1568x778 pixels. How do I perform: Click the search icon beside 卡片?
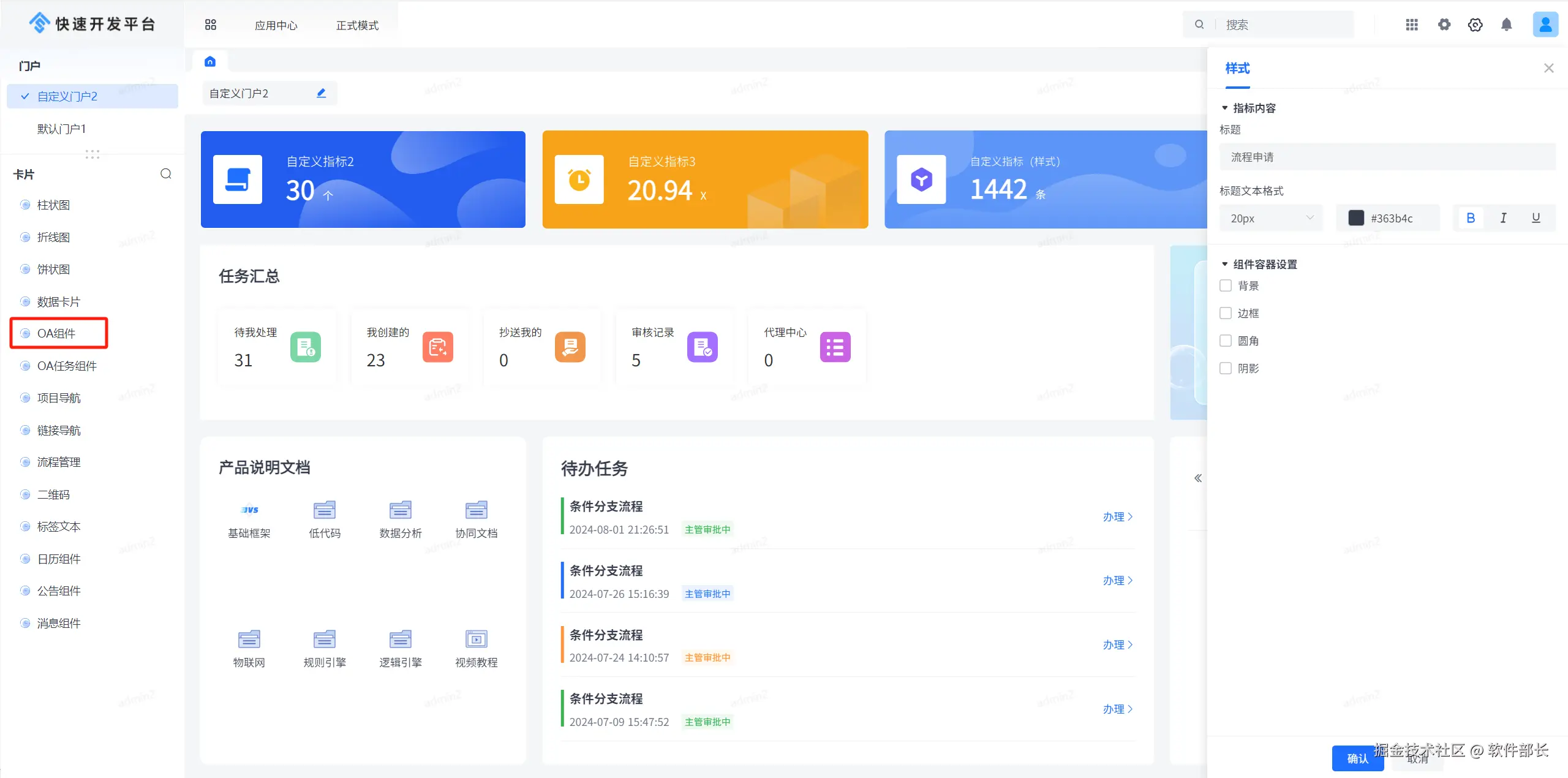pos(165,174)
